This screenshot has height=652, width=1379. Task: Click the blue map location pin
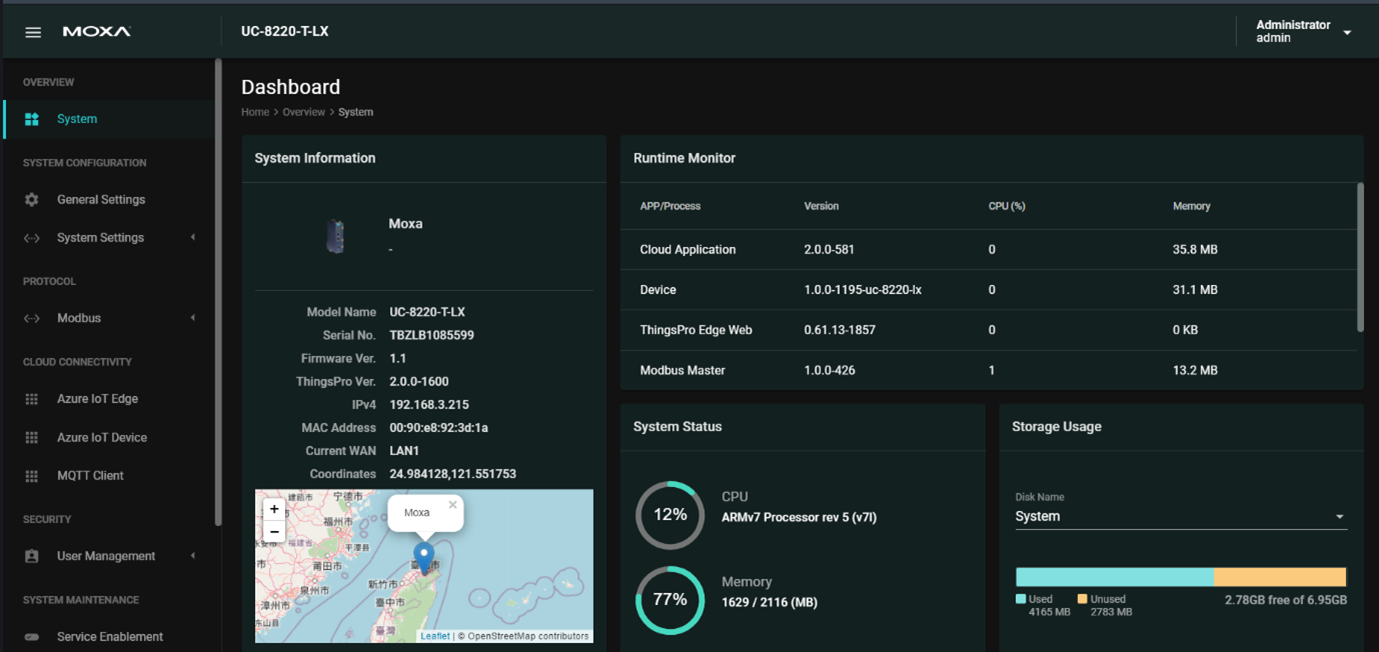424,557
